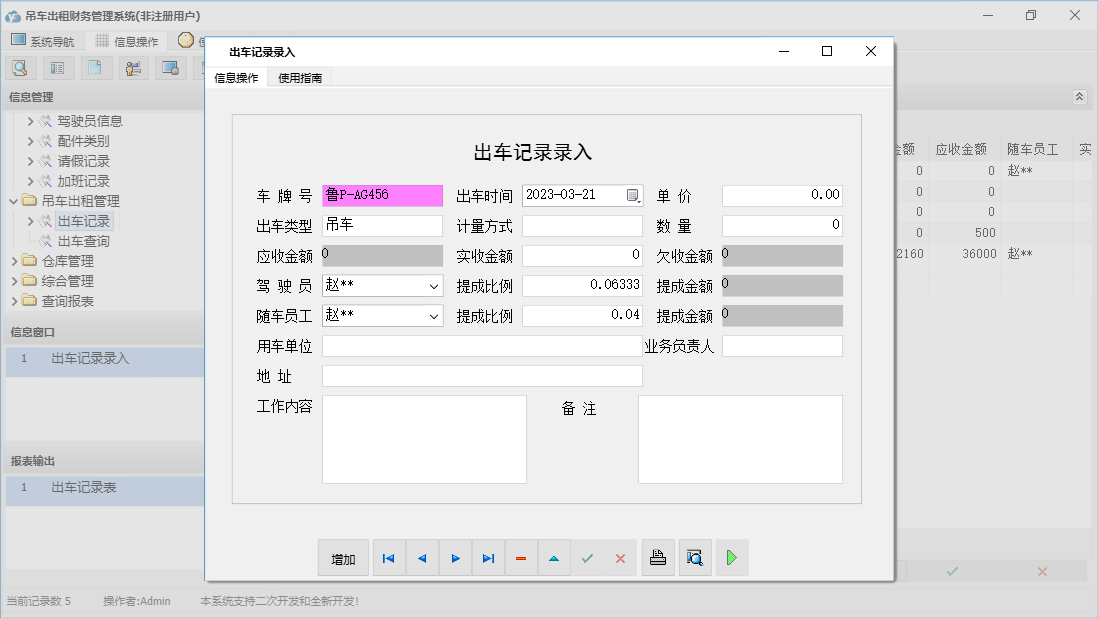Screen dimensions: 1098x618
Task: Open the 随车员工 employee dropdown
Action: pyautogui.click(x=433, y=315)
